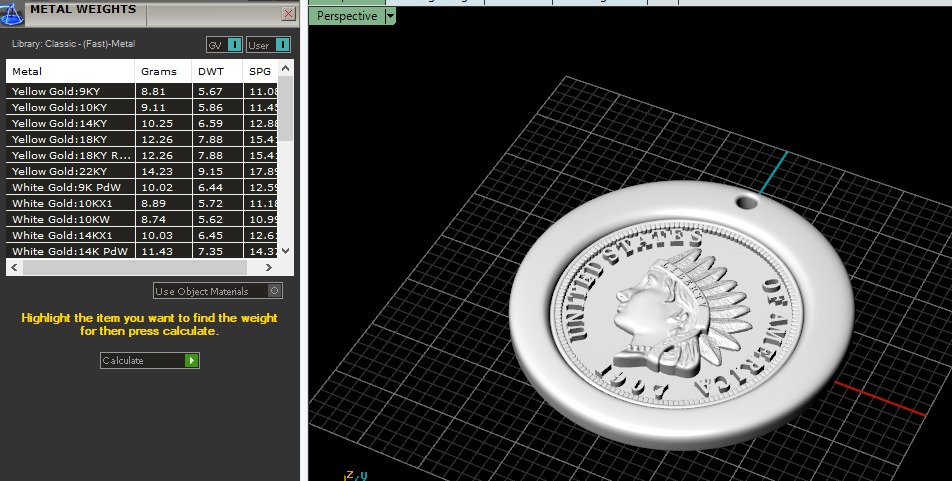Select the White Gold:10KX1 row
952x481 pixels.
point(142,203)
